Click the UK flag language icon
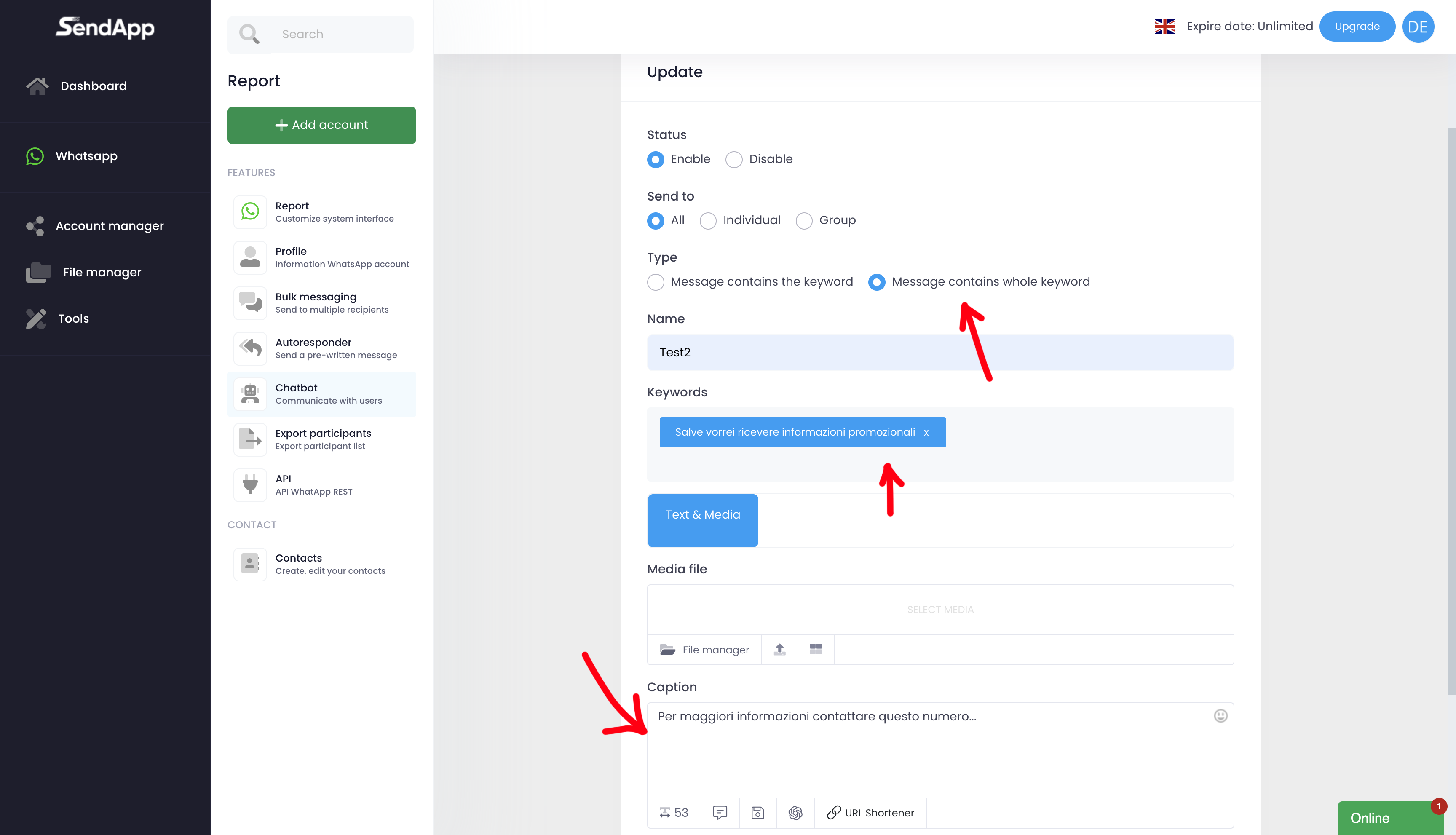1456x835 pixels. tap(1164, 27)
